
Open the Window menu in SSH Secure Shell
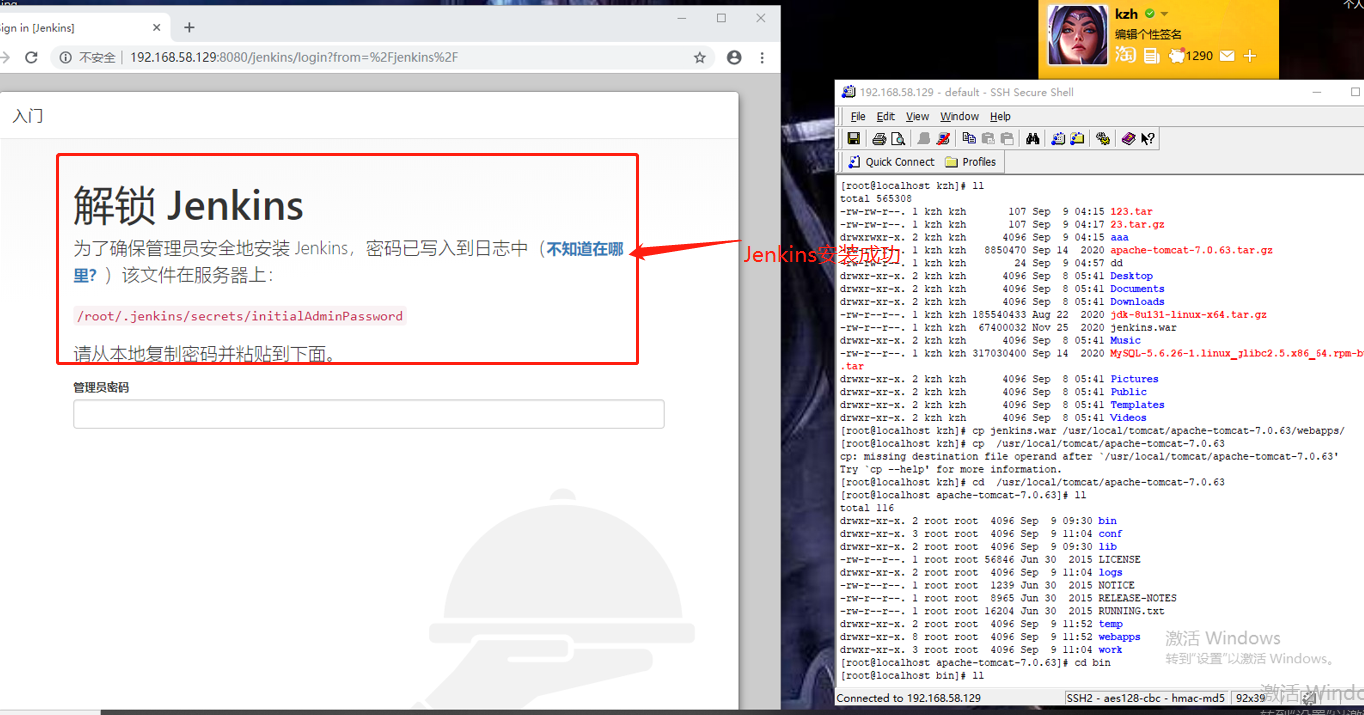[960, 117]
